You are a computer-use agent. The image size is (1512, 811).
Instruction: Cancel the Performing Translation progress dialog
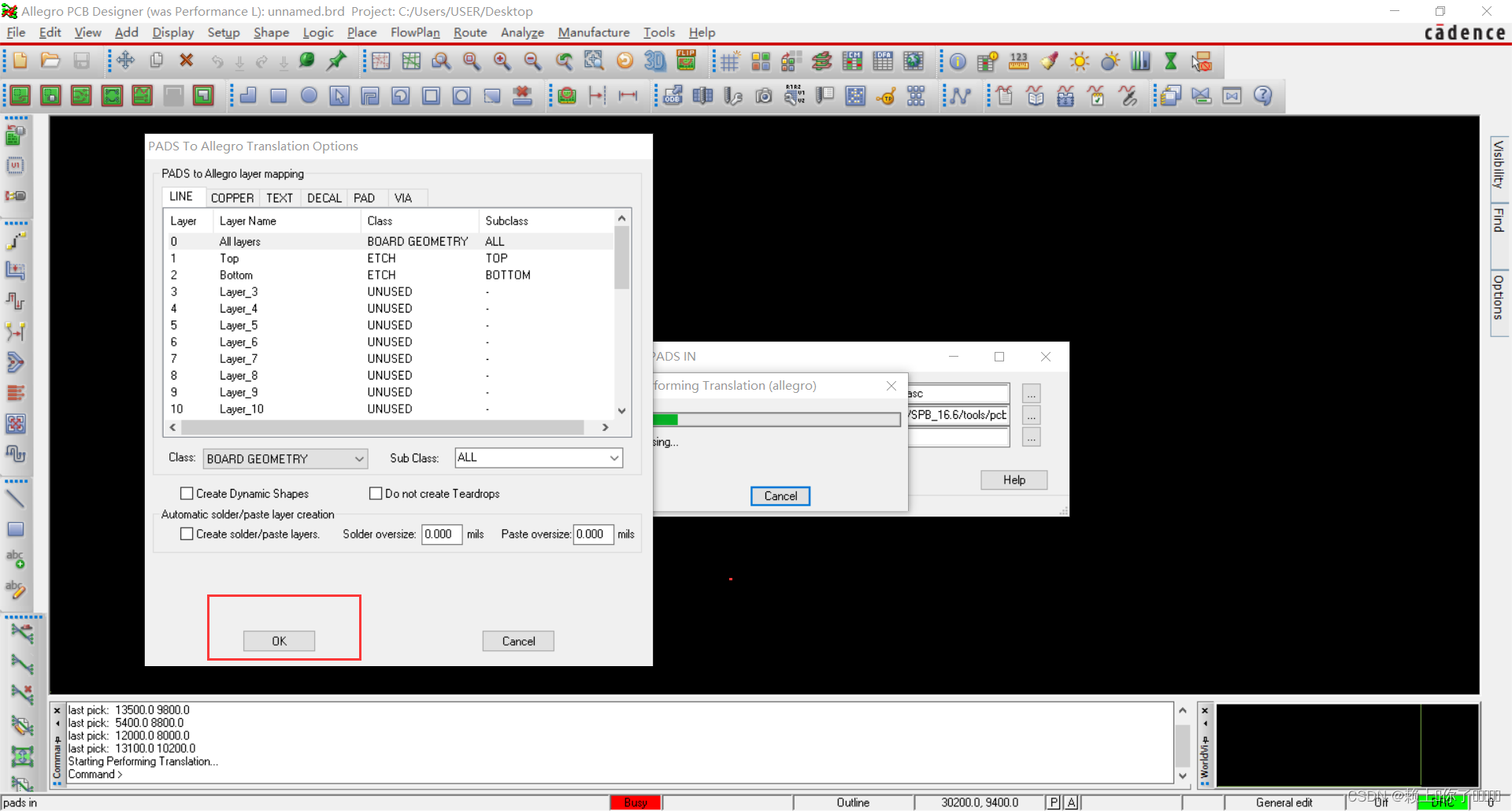[x=780, y=496]
